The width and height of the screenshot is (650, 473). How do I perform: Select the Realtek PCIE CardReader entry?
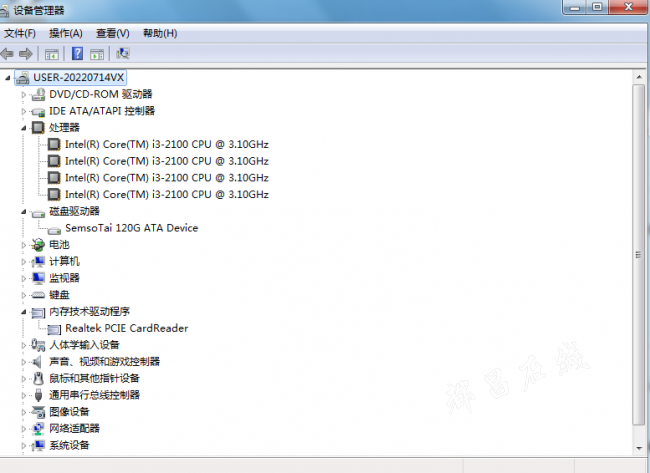point(126,328)
